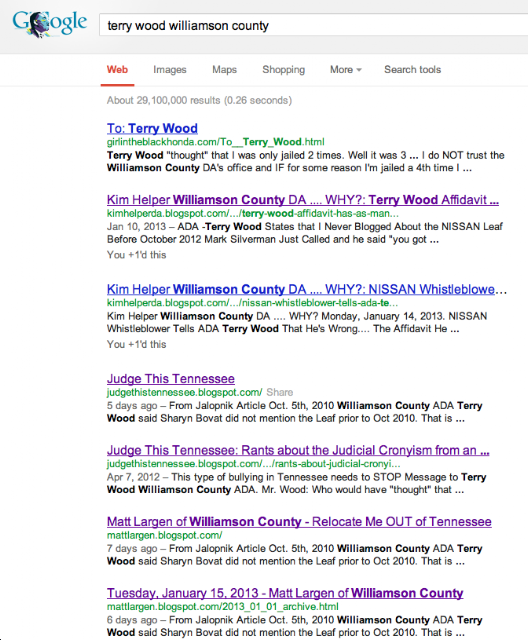This screenshot has width=528, height=640.
Task: Click the 'nissan-whistleblower-tells-ada-te...' green URL
Action: (252, 303)
